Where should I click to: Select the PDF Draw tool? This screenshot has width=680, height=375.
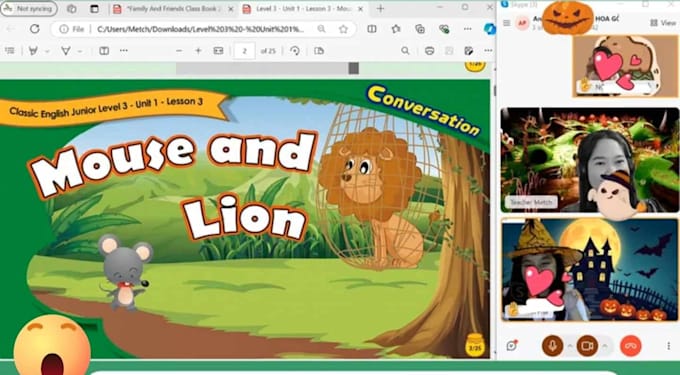[x=65, y=51]
